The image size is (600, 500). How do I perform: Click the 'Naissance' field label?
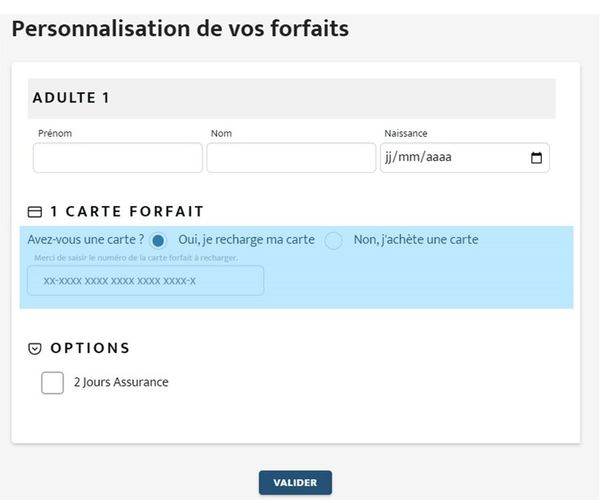coord(406,133)
